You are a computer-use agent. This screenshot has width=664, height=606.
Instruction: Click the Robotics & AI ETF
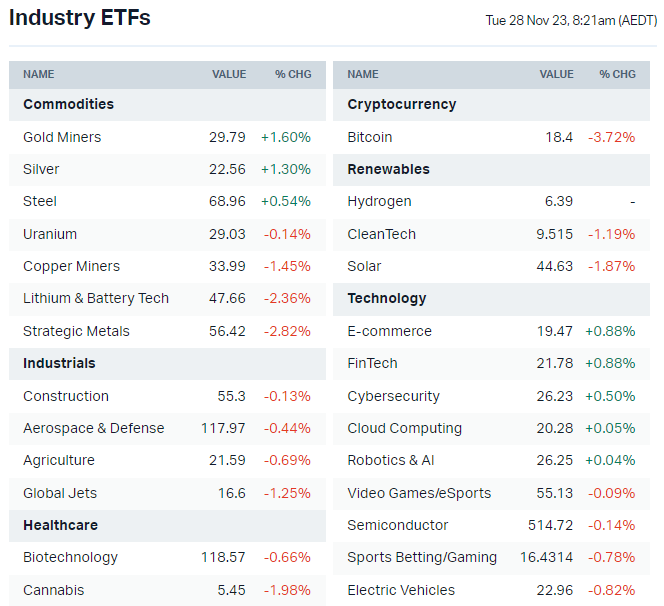391,460
